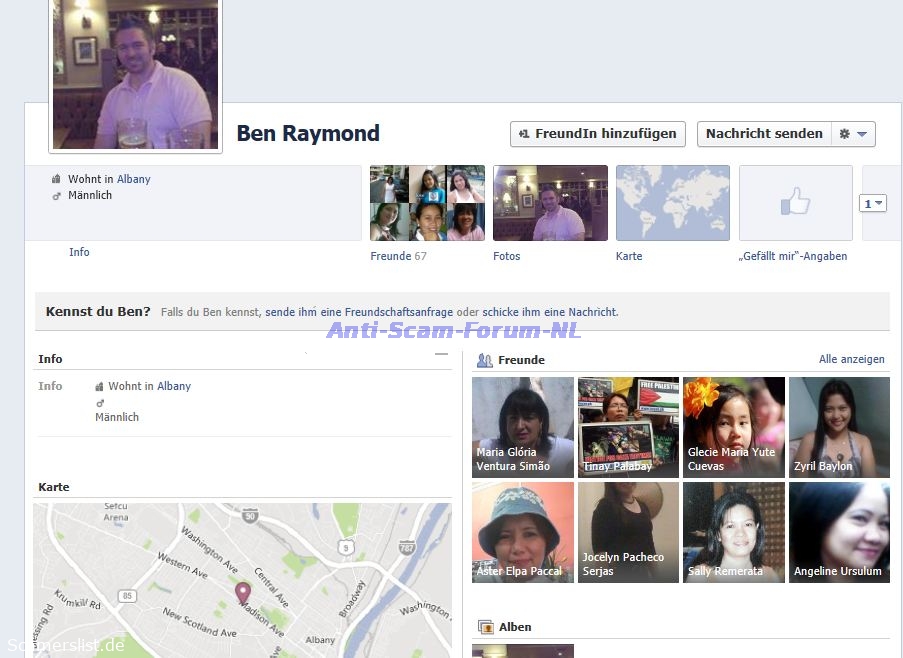Open the Freunde 67 collage tile
Screen dimensions: 903x658
[x=427, y=203]
